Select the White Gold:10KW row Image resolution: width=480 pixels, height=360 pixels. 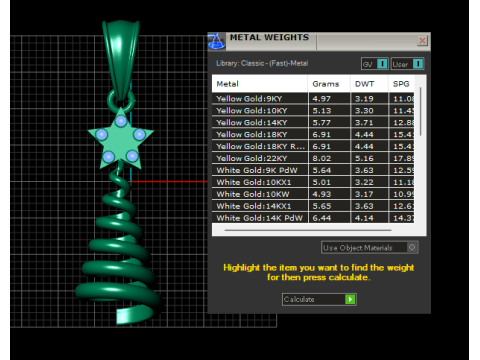[x=313, y=194]
